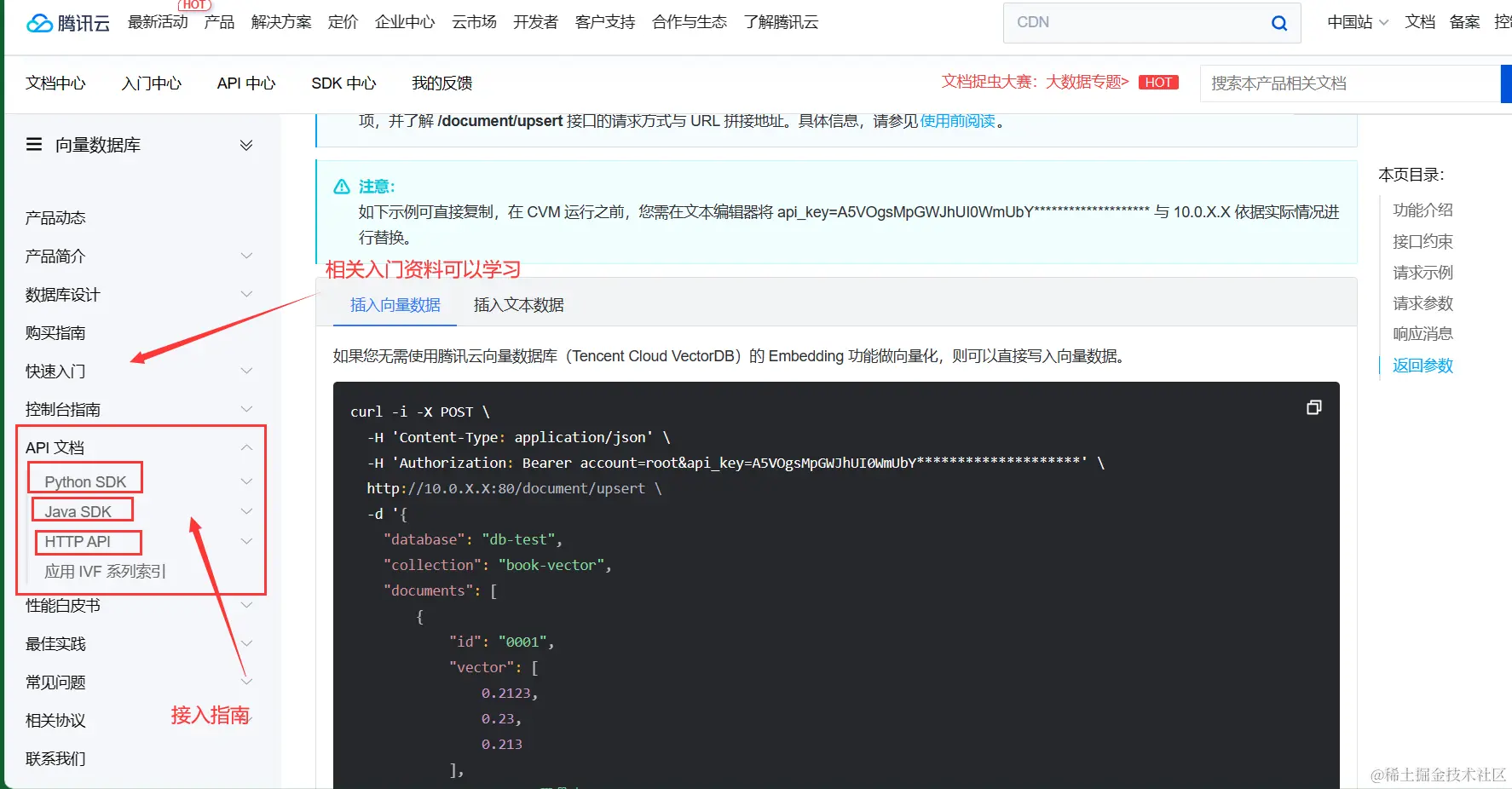Open the 产品 menu in the top bar

click(219, 23)
